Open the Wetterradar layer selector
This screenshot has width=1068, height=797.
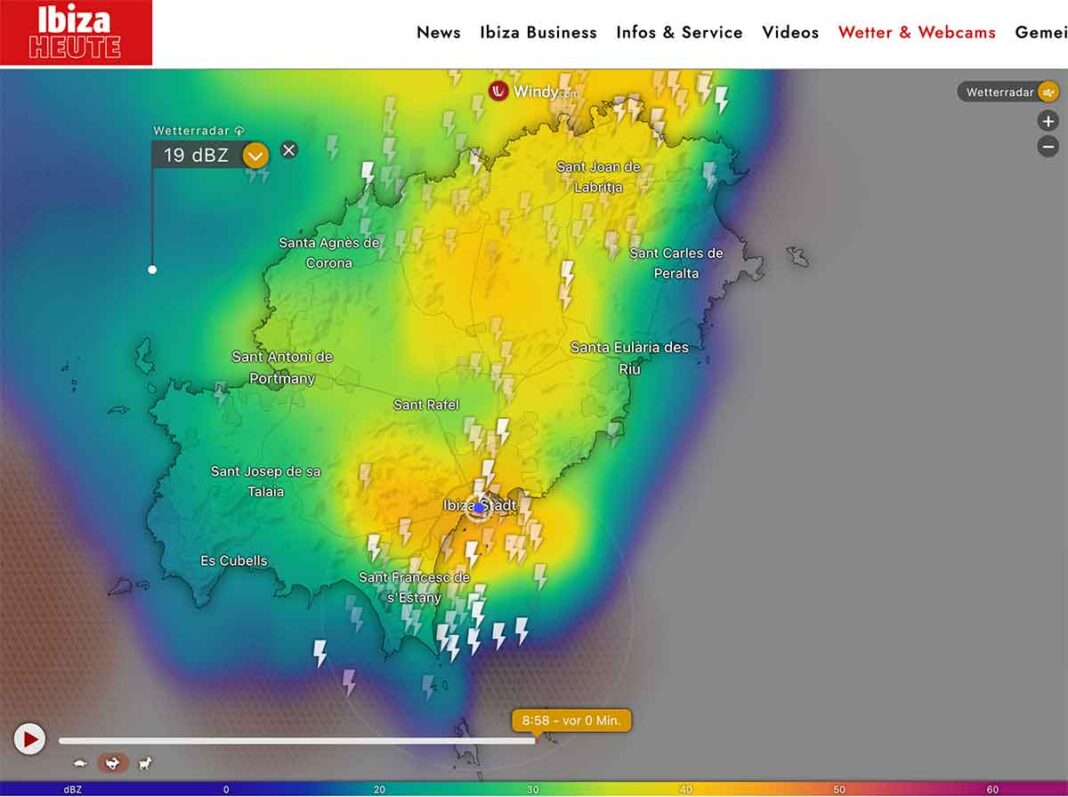tap(999, 92)
